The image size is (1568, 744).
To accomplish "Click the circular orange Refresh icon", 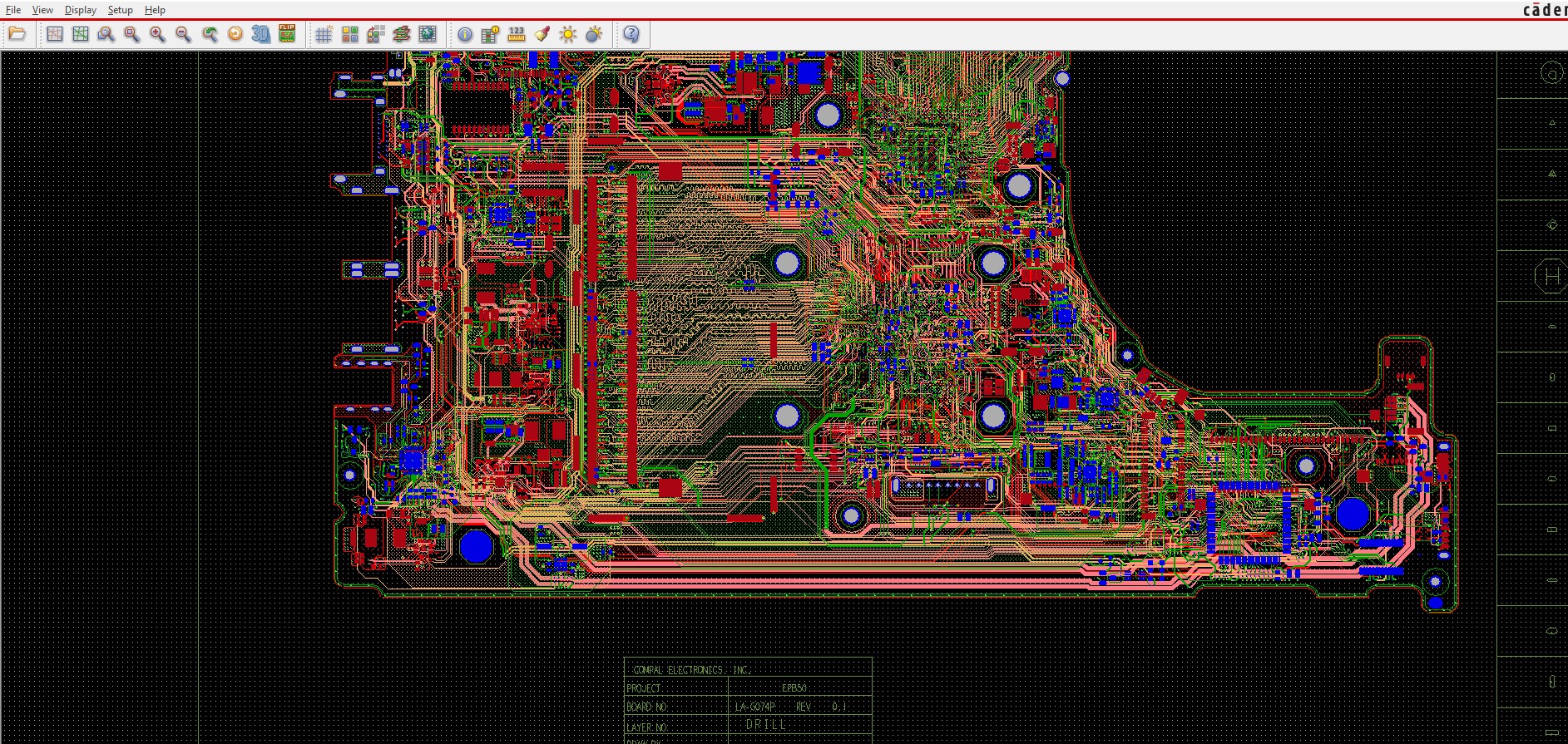I will (235, 34).
